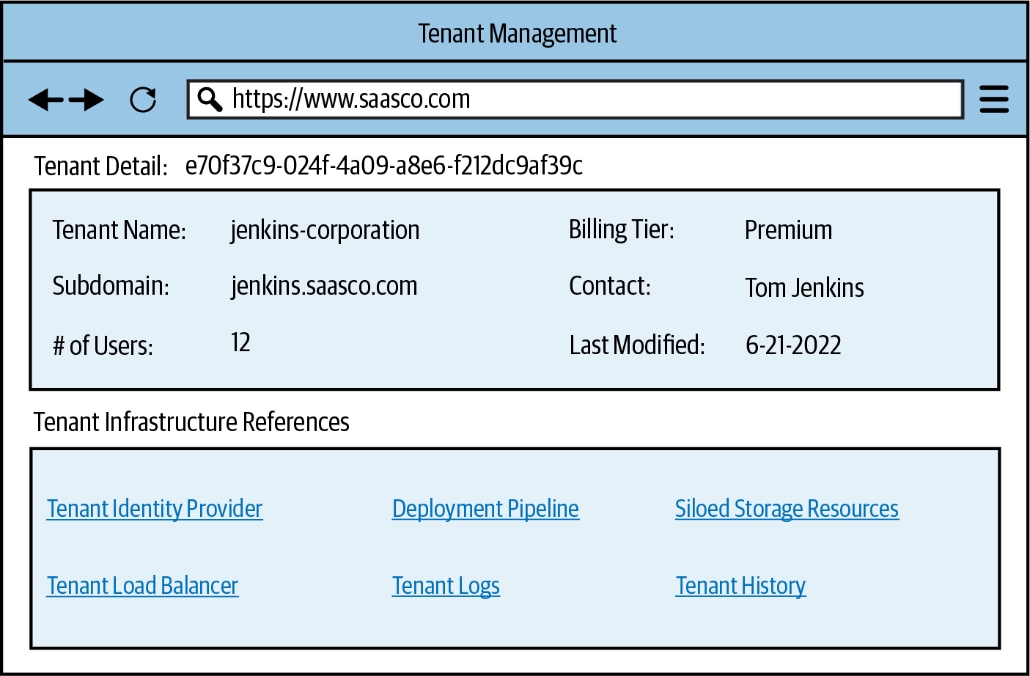Screen dimensions: 1030x676
Task: Click the number of users value 12
Action: point(240,343)
